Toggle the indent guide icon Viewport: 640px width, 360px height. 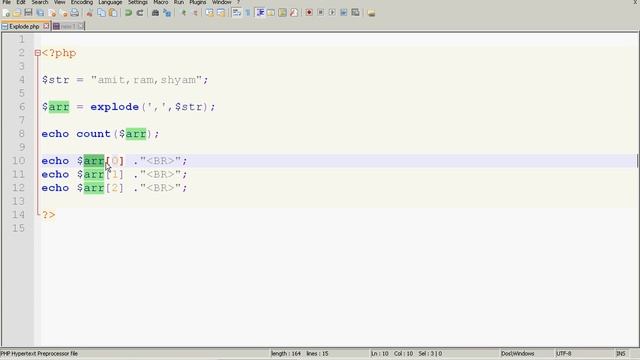pyautogui.click(x=260, y=13)
